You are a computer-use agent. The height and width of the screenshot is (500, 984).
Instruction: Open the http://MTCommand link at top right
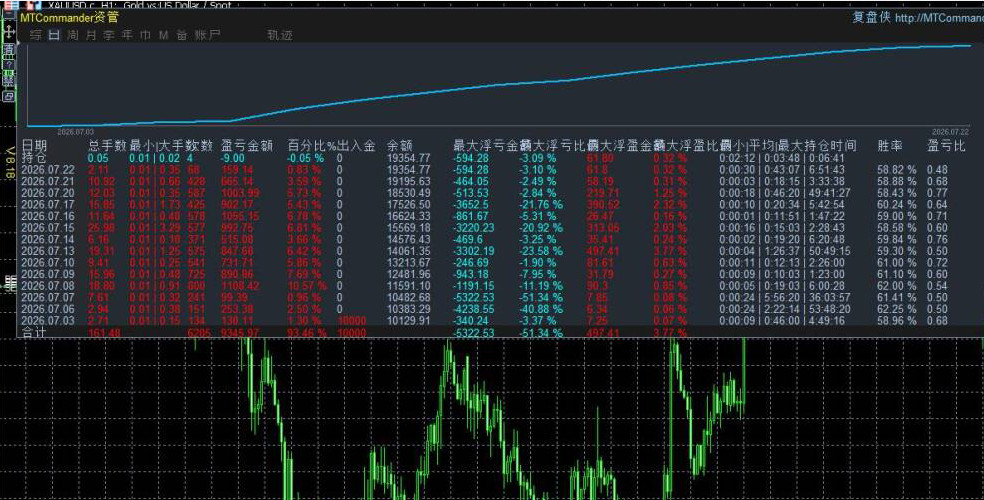939,18
